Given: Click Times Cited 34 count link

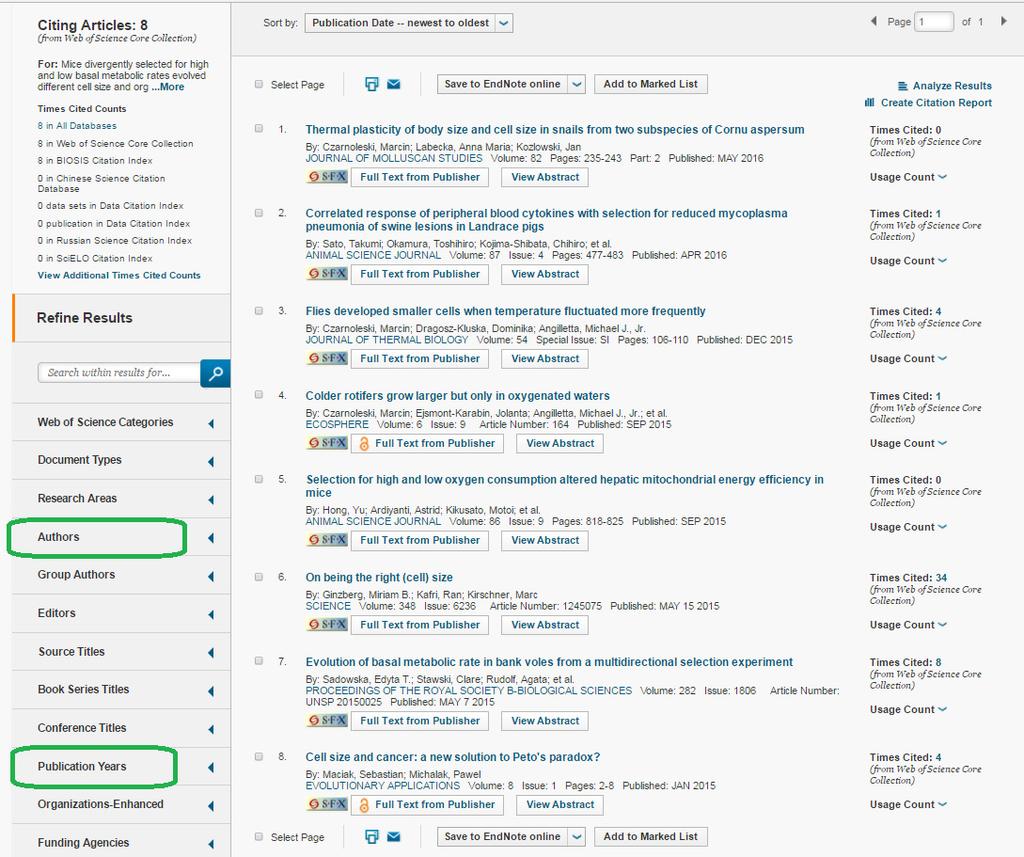Looking at the screenshot, I should point(941,578).
